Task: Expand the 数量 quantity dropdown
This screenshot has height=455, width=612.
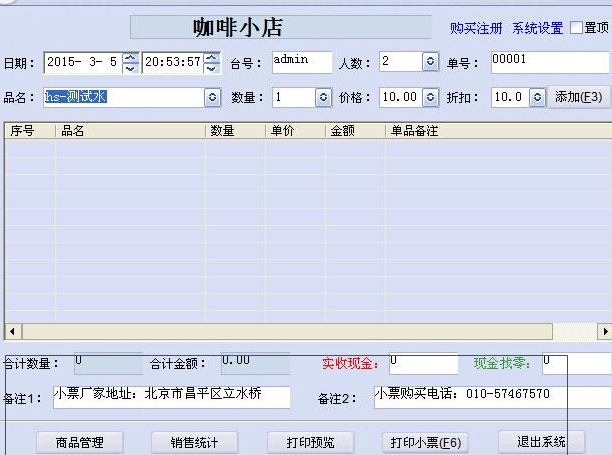Action: [x=323, y=97]
